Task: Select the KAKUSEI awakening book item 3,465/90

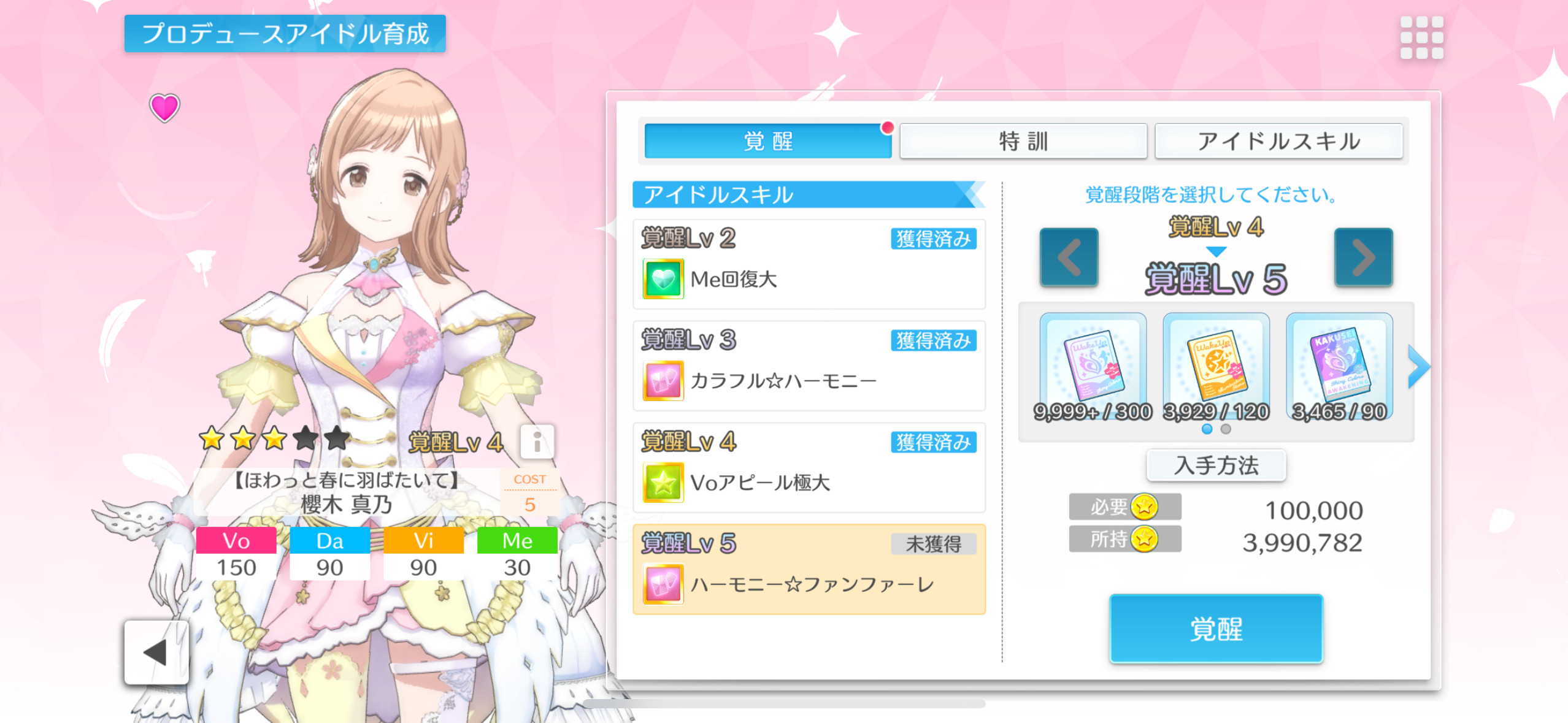Action: [x=1339, y=367]
